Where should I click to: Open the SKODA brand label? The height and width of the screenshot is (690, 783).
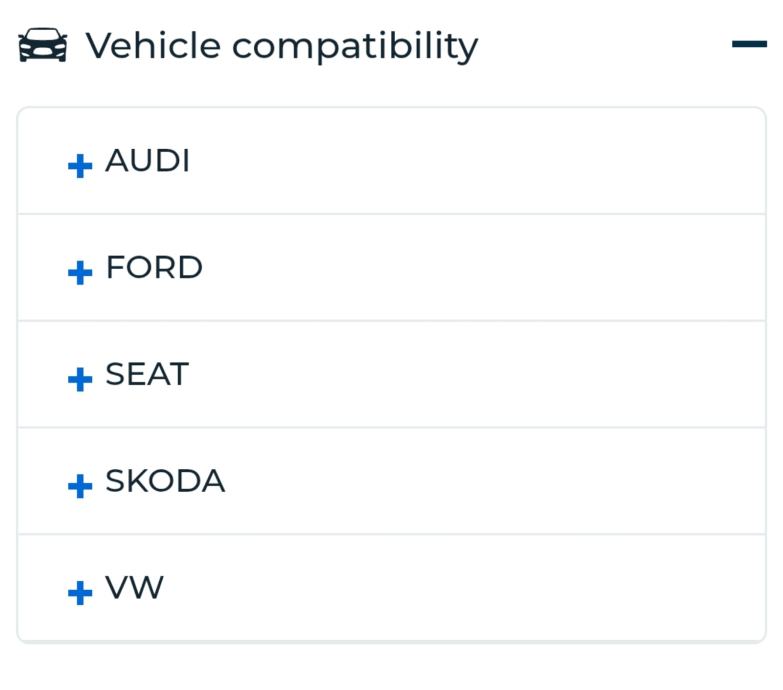pos(165,482)
